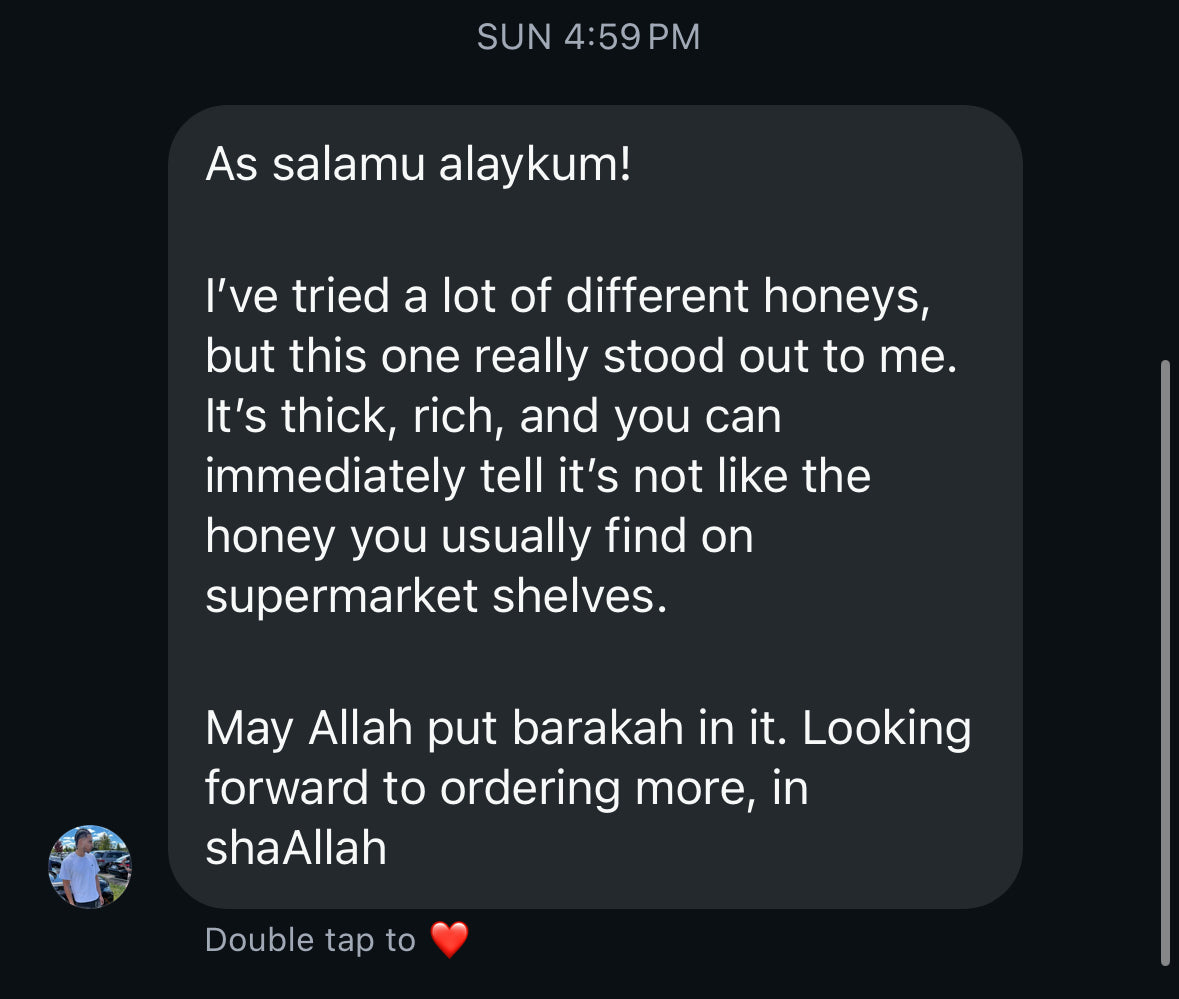Click the line "immediately tell it's not like the"

pyautogui.click(x=538, y=476)
